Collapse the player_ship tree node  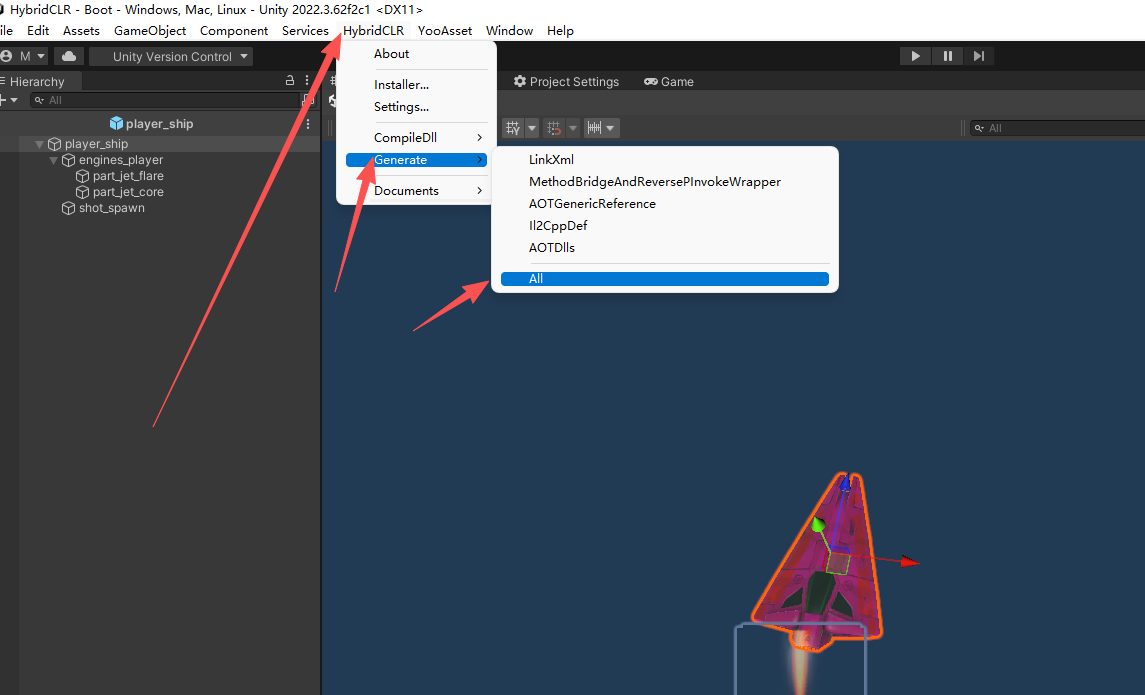pyautogui.click(x=39, y=145)
